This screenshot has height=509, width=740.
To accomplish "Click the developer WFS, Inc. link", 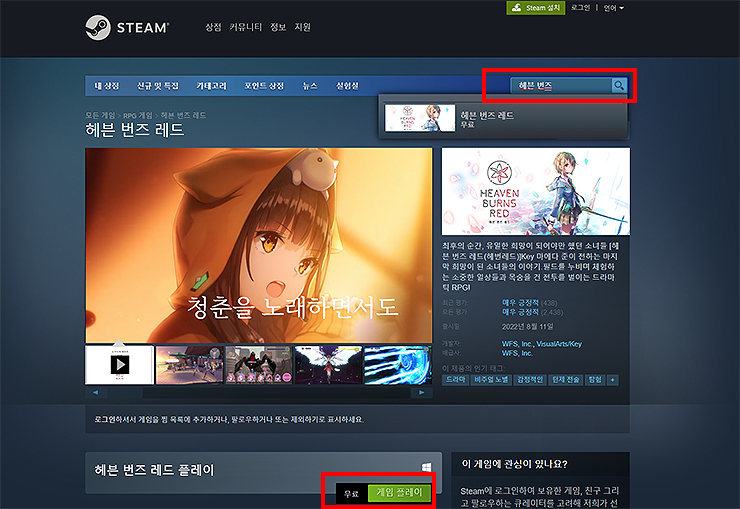I will point(517,344).
